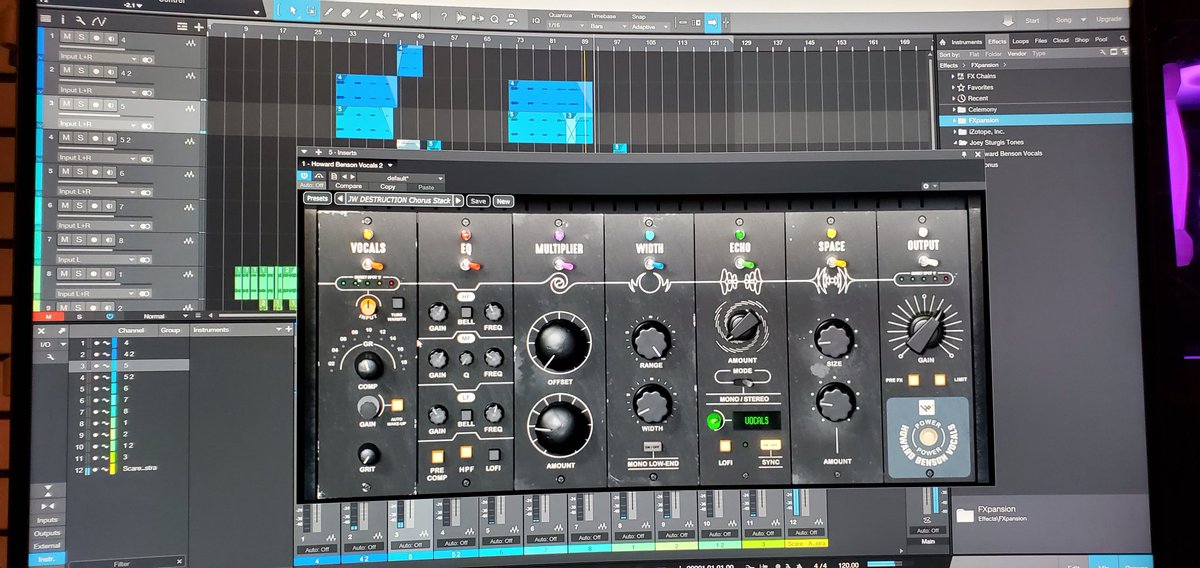Screen dimensions: 1200x568
Task: Click the OUTPUT GAIN knob
Action: 925,332
